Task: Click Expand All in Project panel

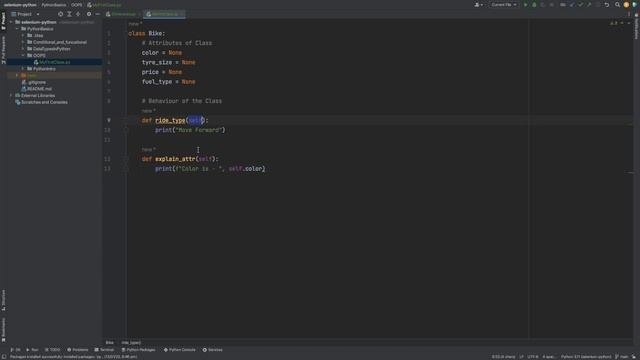Action: [x=69, y=14]
